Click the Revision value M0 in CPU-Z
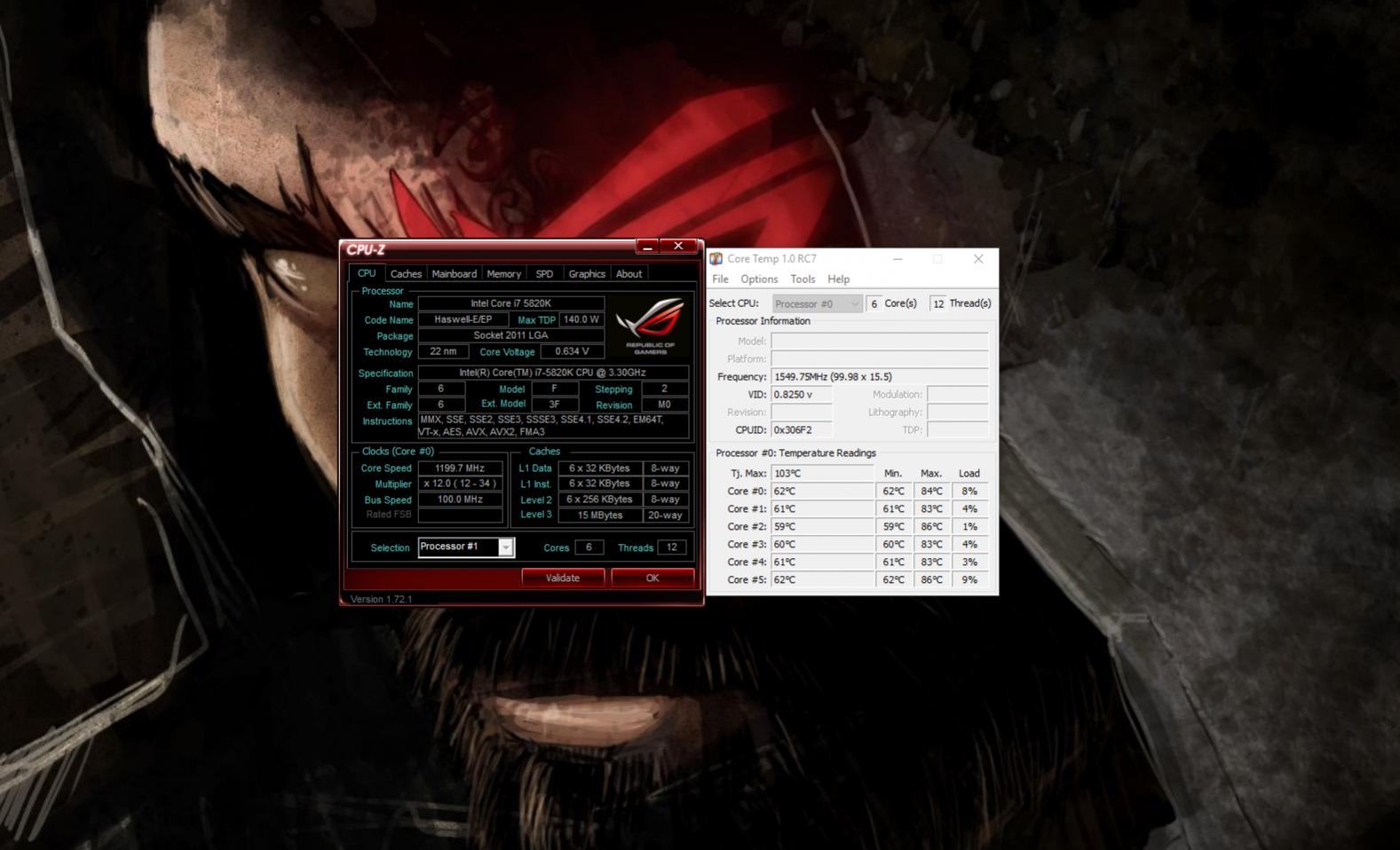The height and width of the screenshot is (850, 1400). tap(664, 405)
